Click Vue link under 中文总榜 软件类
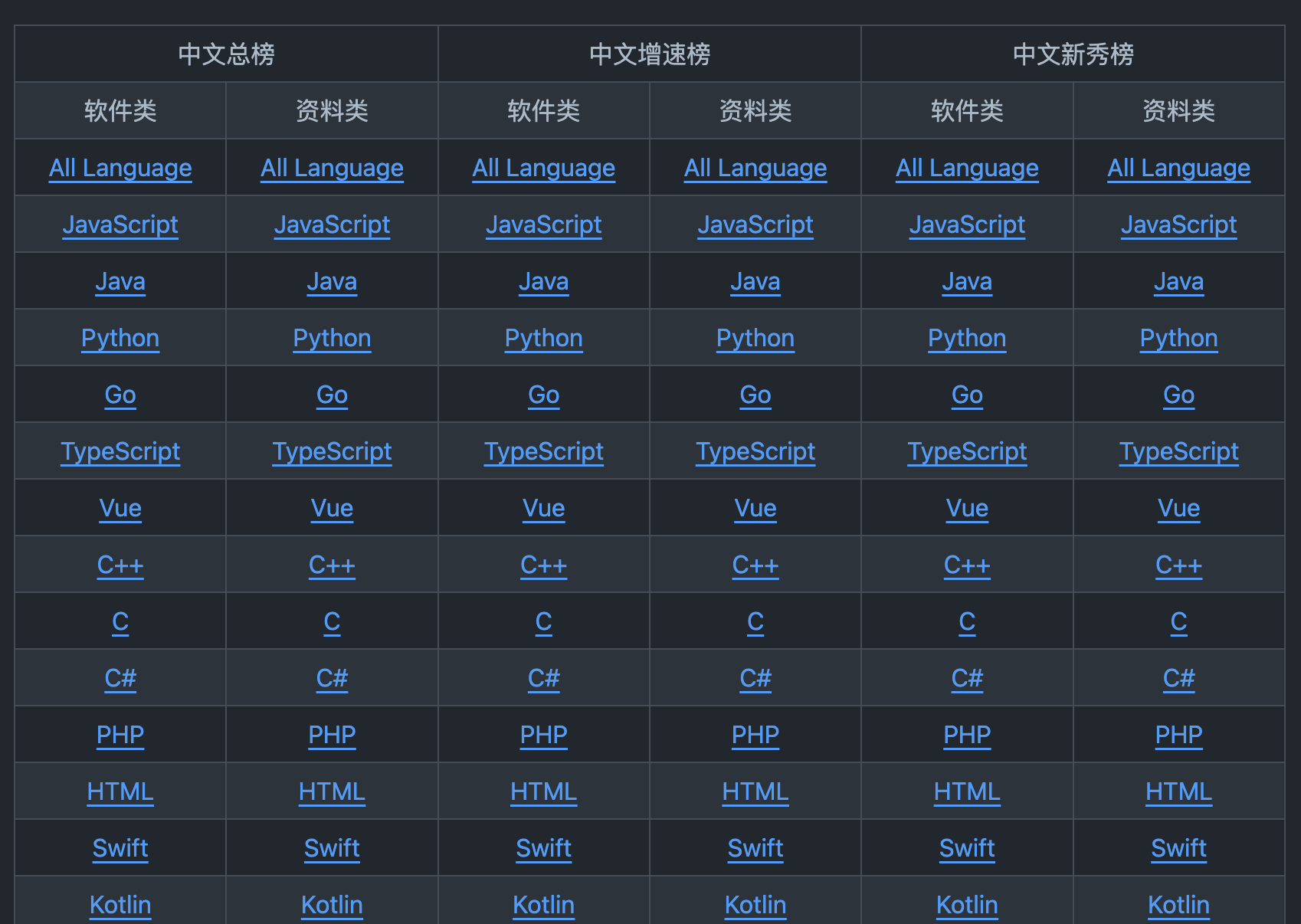Image resolution: width=1301 pixels, height=924 pixels. (x=120, y=508)
